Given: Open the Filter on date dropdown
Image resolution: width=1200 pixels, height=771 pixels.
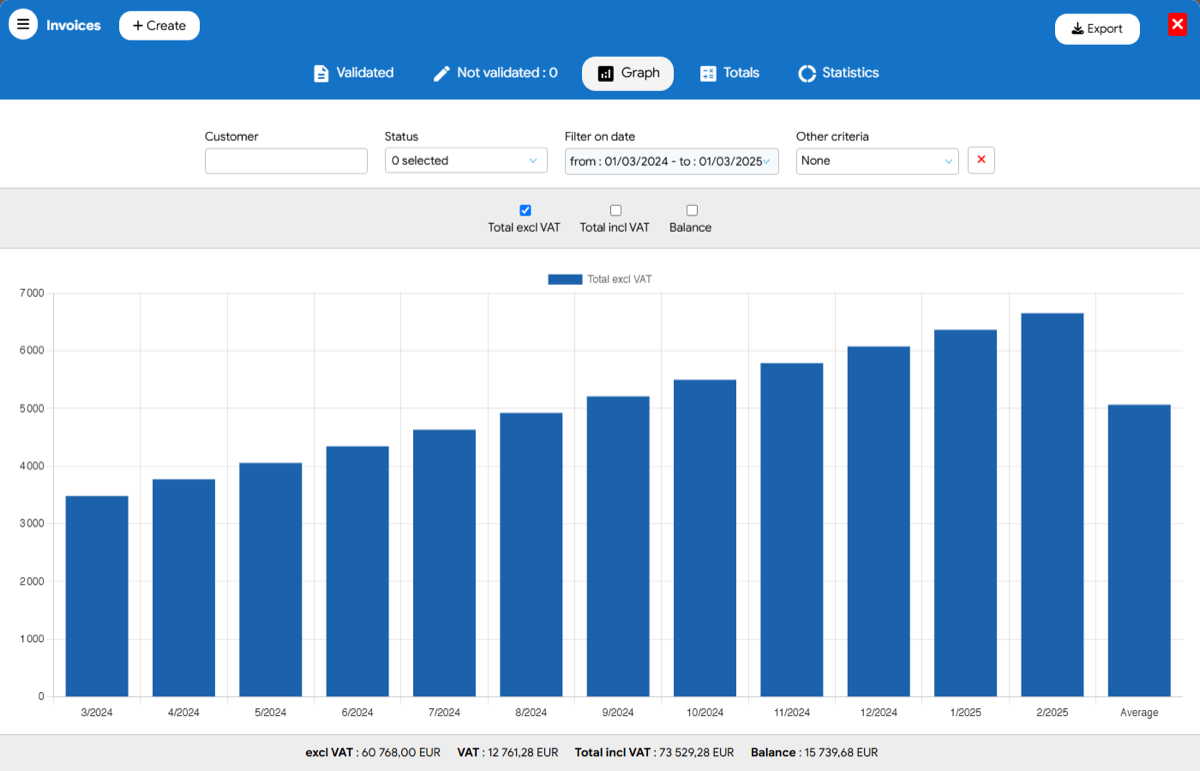Looking at the screenshot, I should (x=672, y=161).
